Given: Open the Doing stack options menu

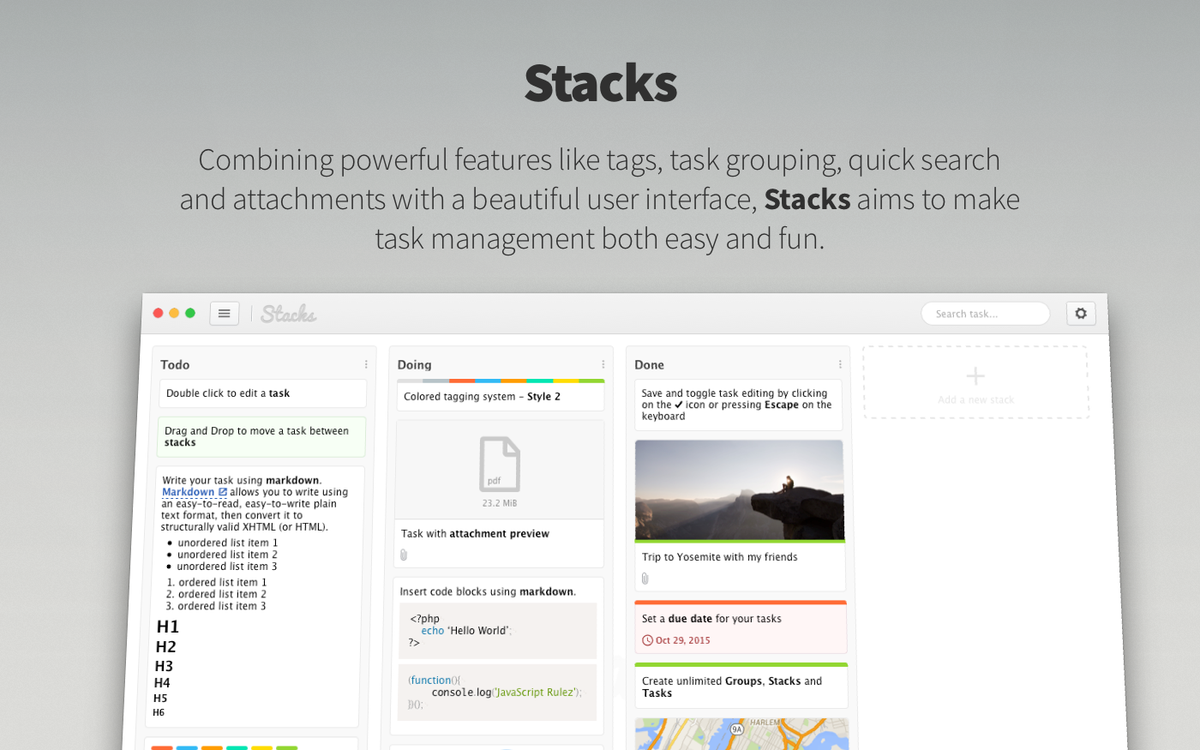Looking at the screenshot, I should pos(603,364).
